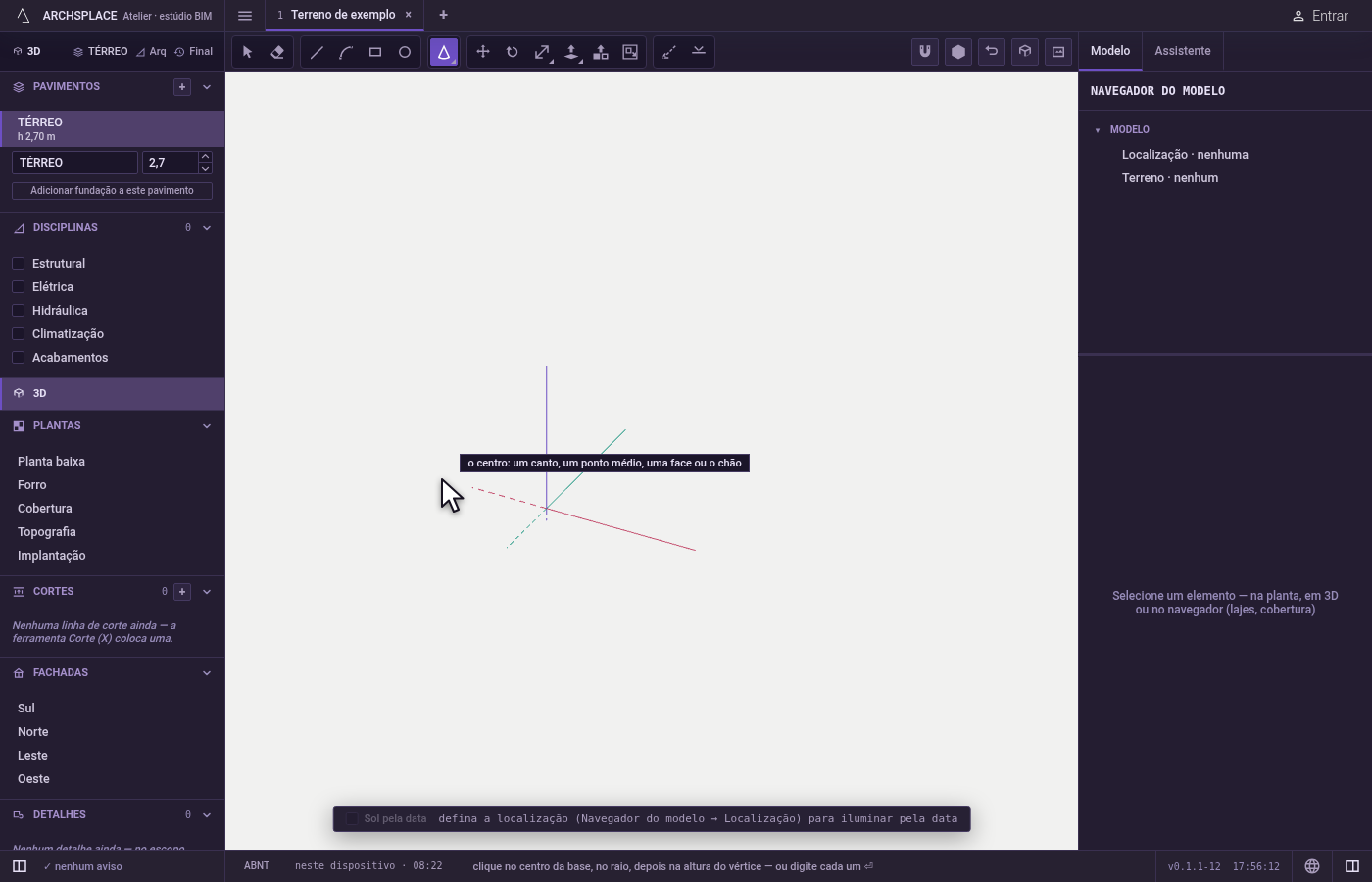
Task: Open the hamburger menu
Action: [245, 16]
